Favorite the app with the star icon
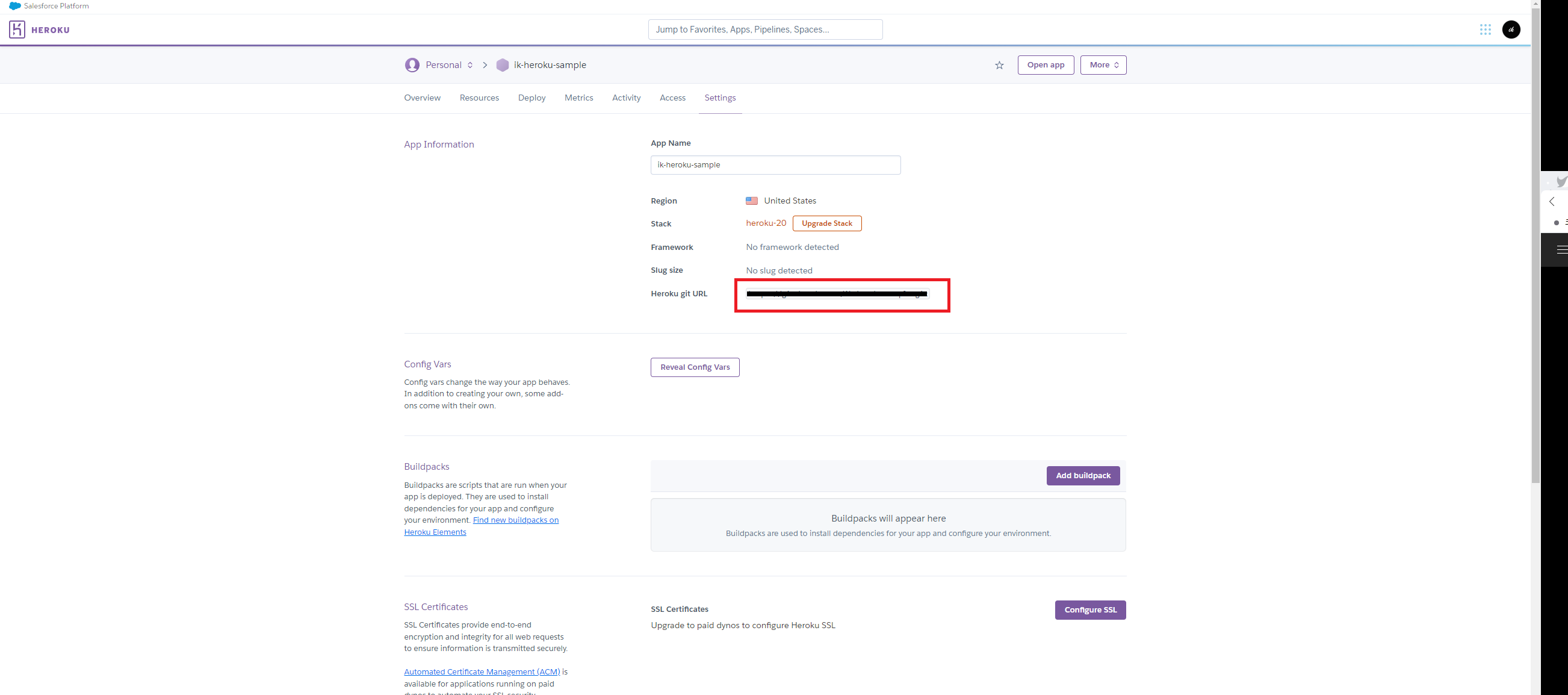The width and height of the screenshot is (1568, 695). [999, 65]
